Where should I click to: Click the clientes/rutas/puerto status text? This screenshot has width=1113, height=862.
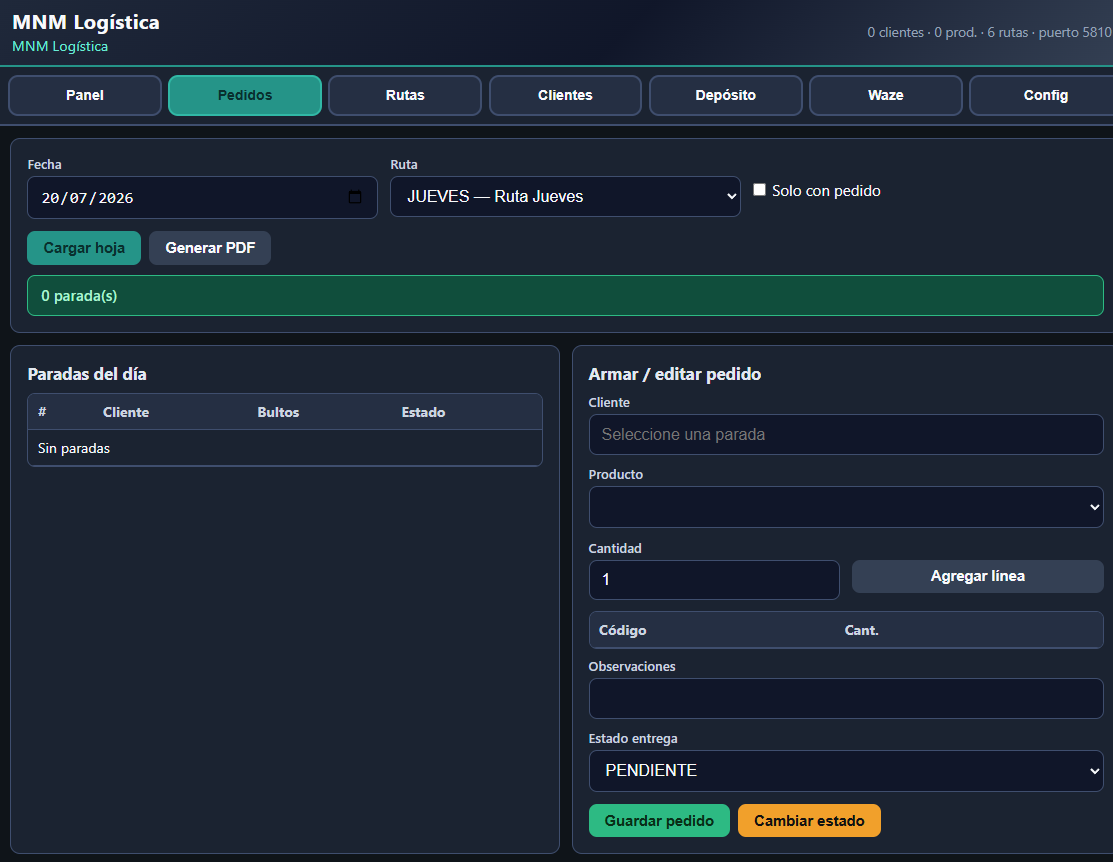[x=989, y=32]
